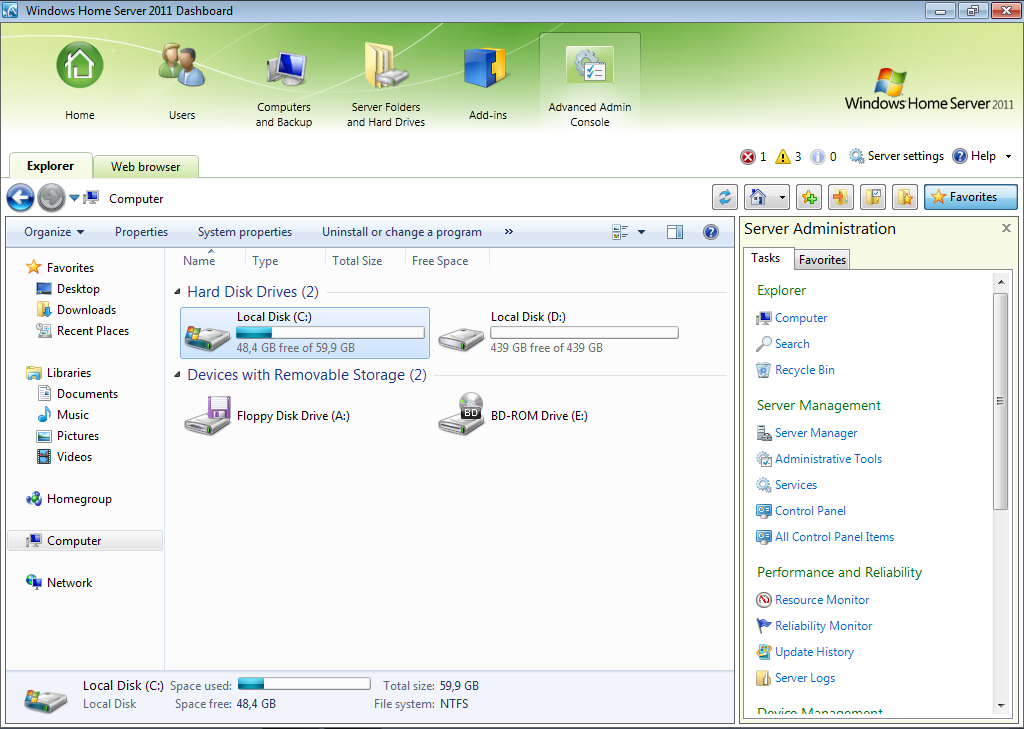Open Homegroup in the navigation pane
The width and height of the screenshot is (1024, 729).
pos(79,499)
